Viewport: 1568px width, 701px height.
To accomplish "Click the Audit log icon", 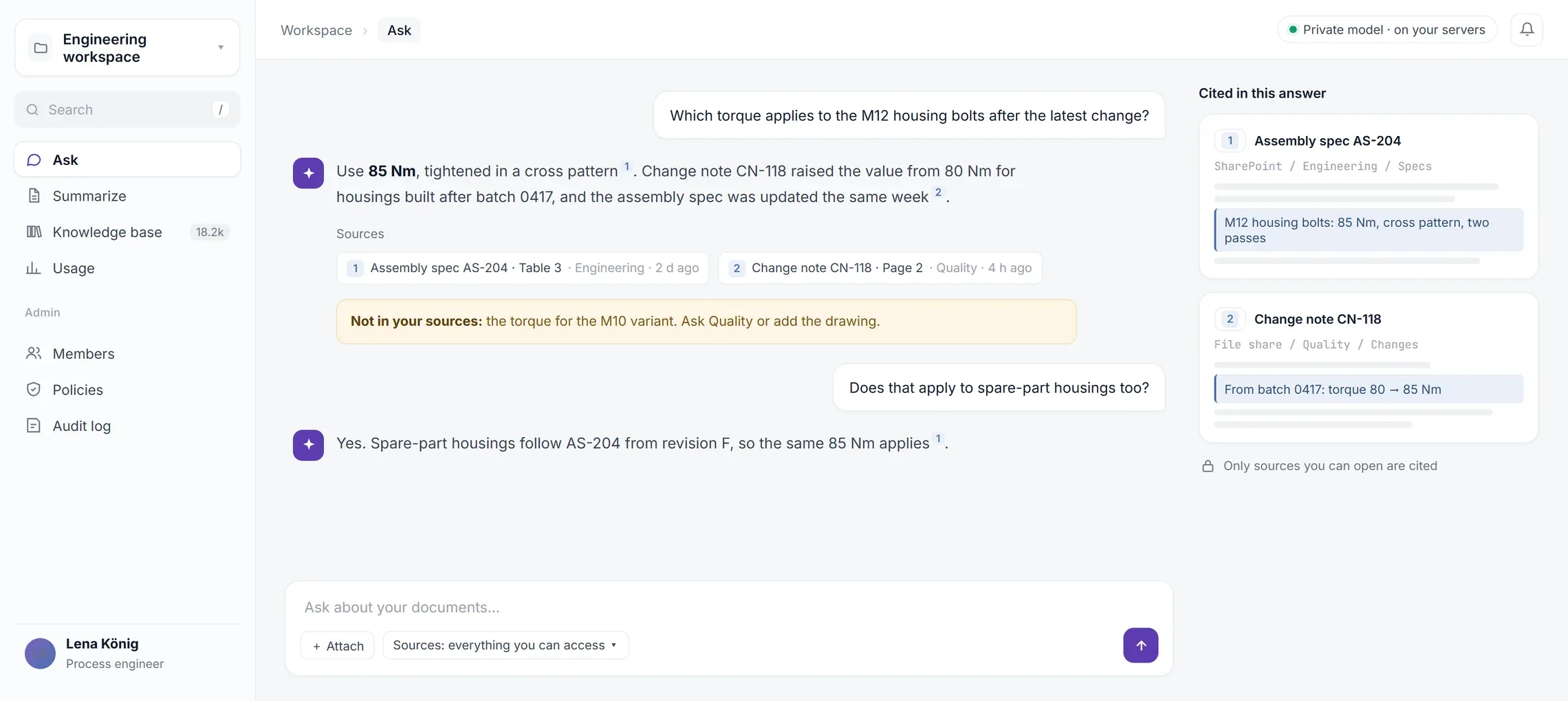I will [x=34, y=425].
